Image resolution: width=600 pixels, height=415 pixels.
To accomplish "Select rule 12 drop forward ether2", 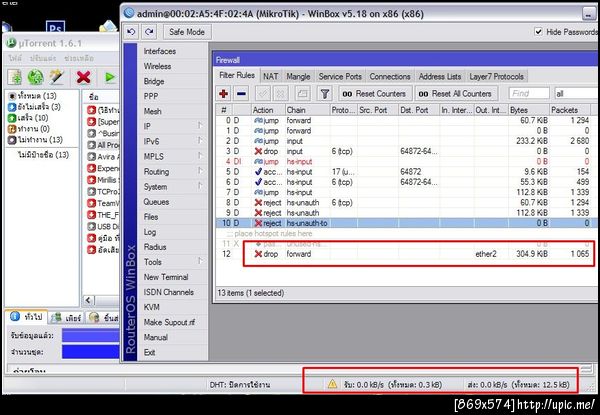I will click(x=406, y=254).
